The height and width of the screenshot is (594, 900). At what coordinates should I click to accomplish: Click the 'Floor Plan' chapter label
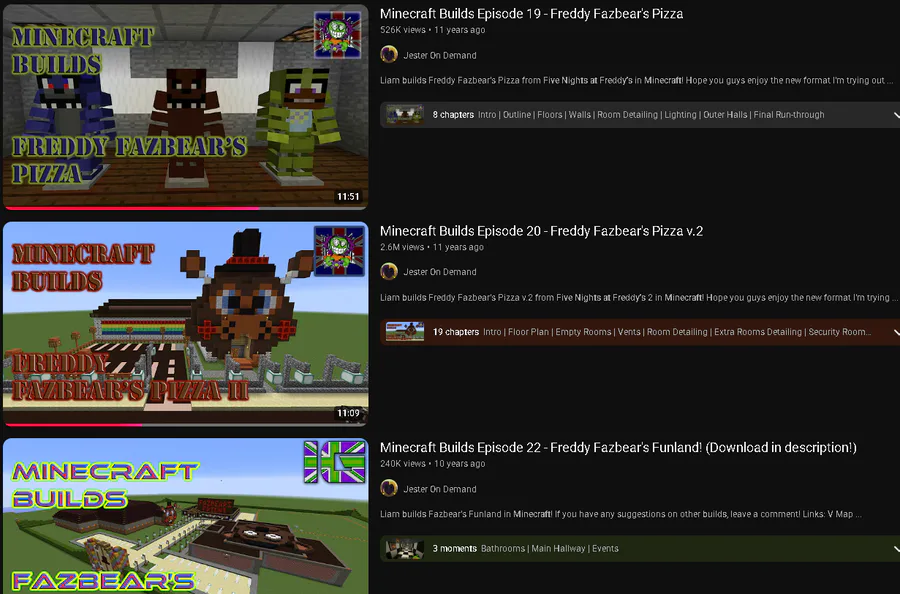click(x=529, y=332)
